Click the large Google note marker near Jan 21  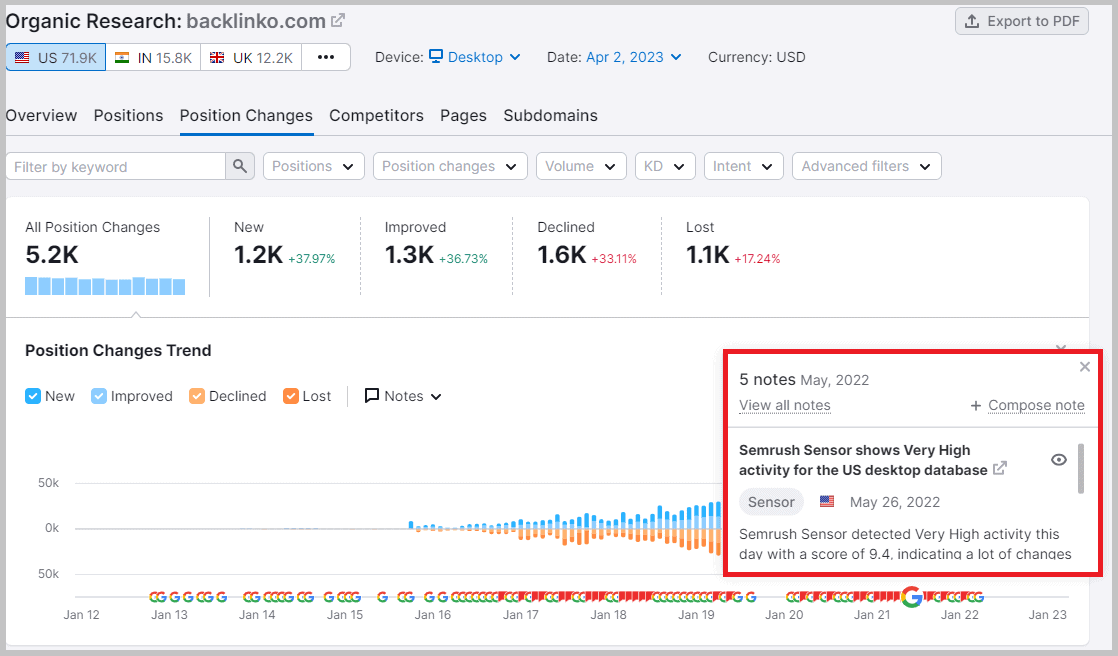tap(911, 596)
